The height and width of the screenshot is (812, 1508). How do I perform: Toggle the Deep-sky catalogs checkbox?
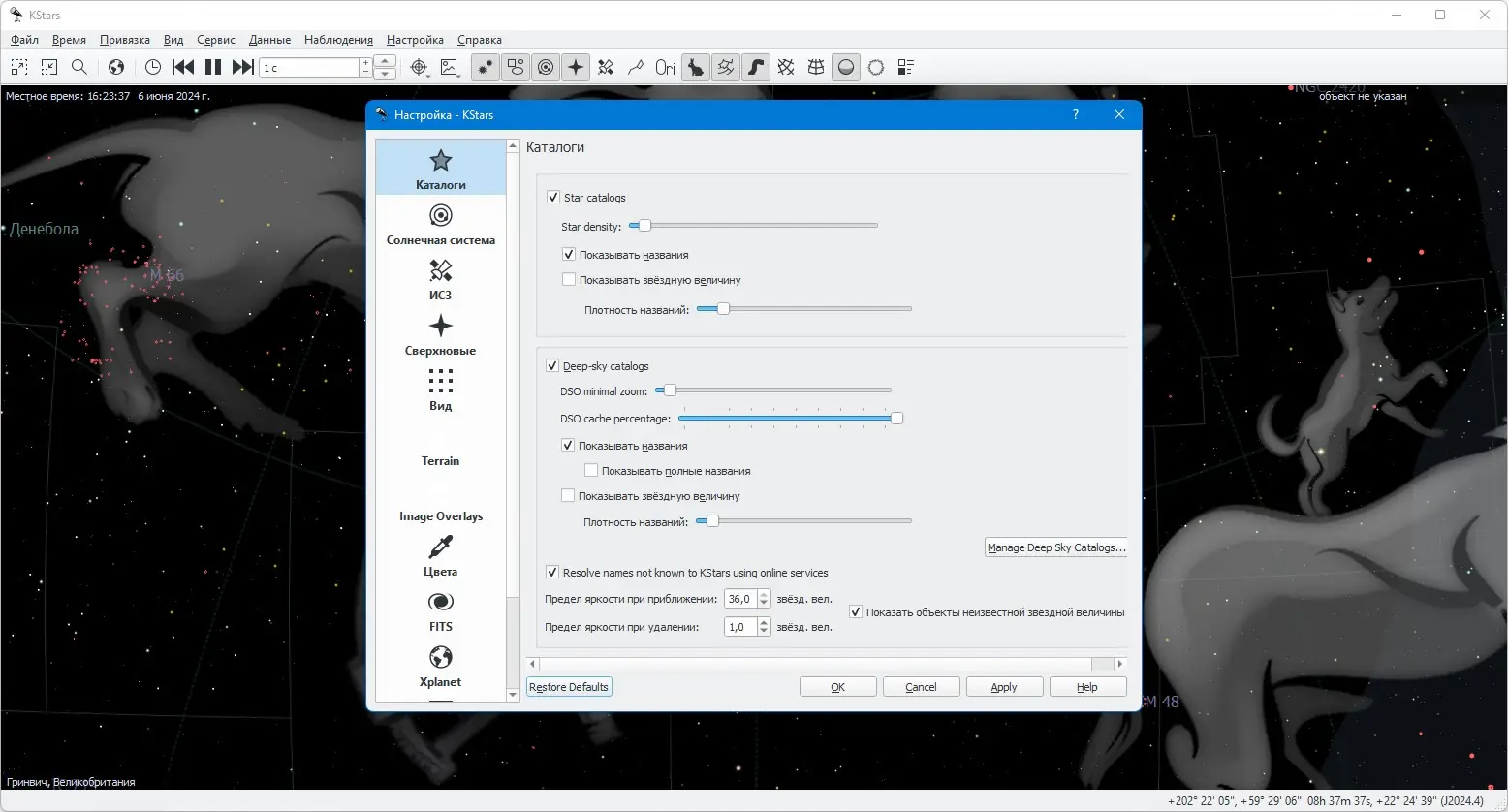(x=552, y=366)
